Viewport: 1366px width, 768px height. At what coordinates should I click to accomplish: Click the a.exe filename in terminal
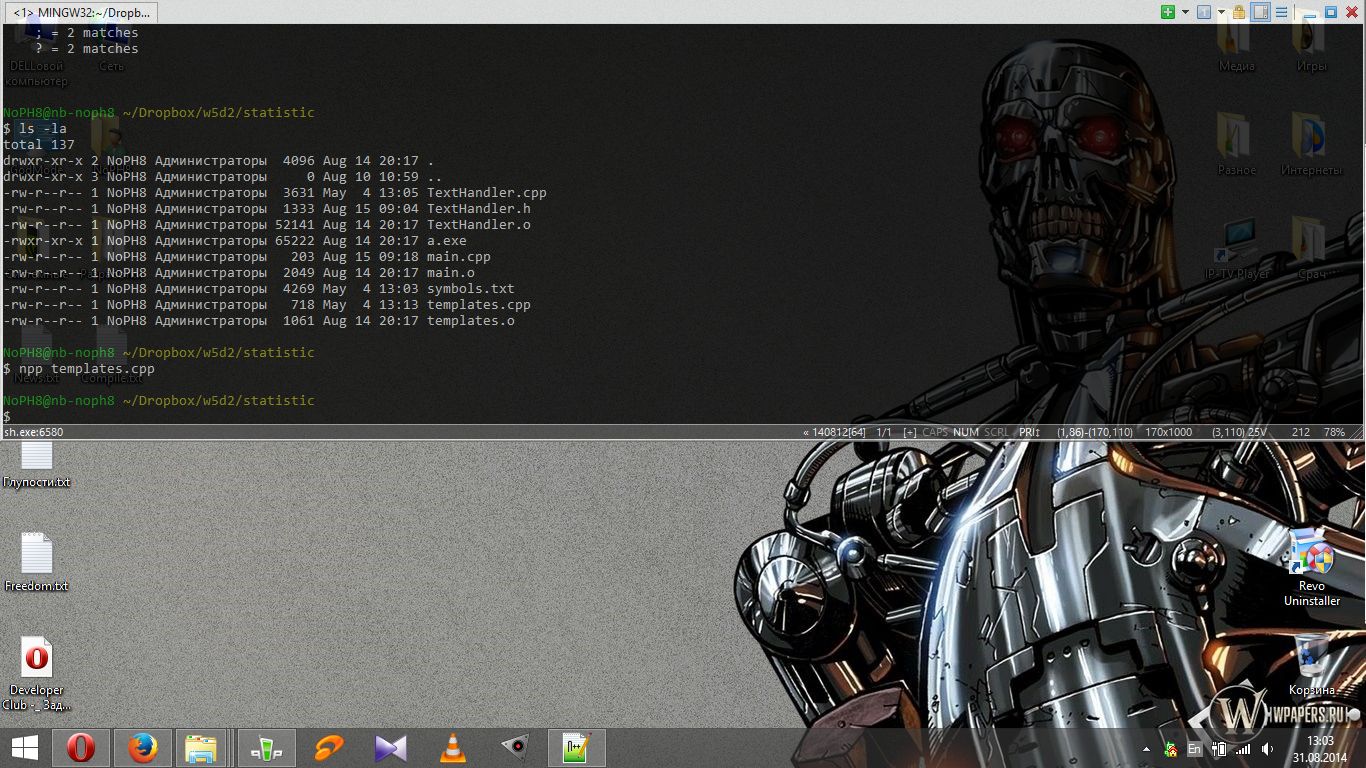click(447, 241)
